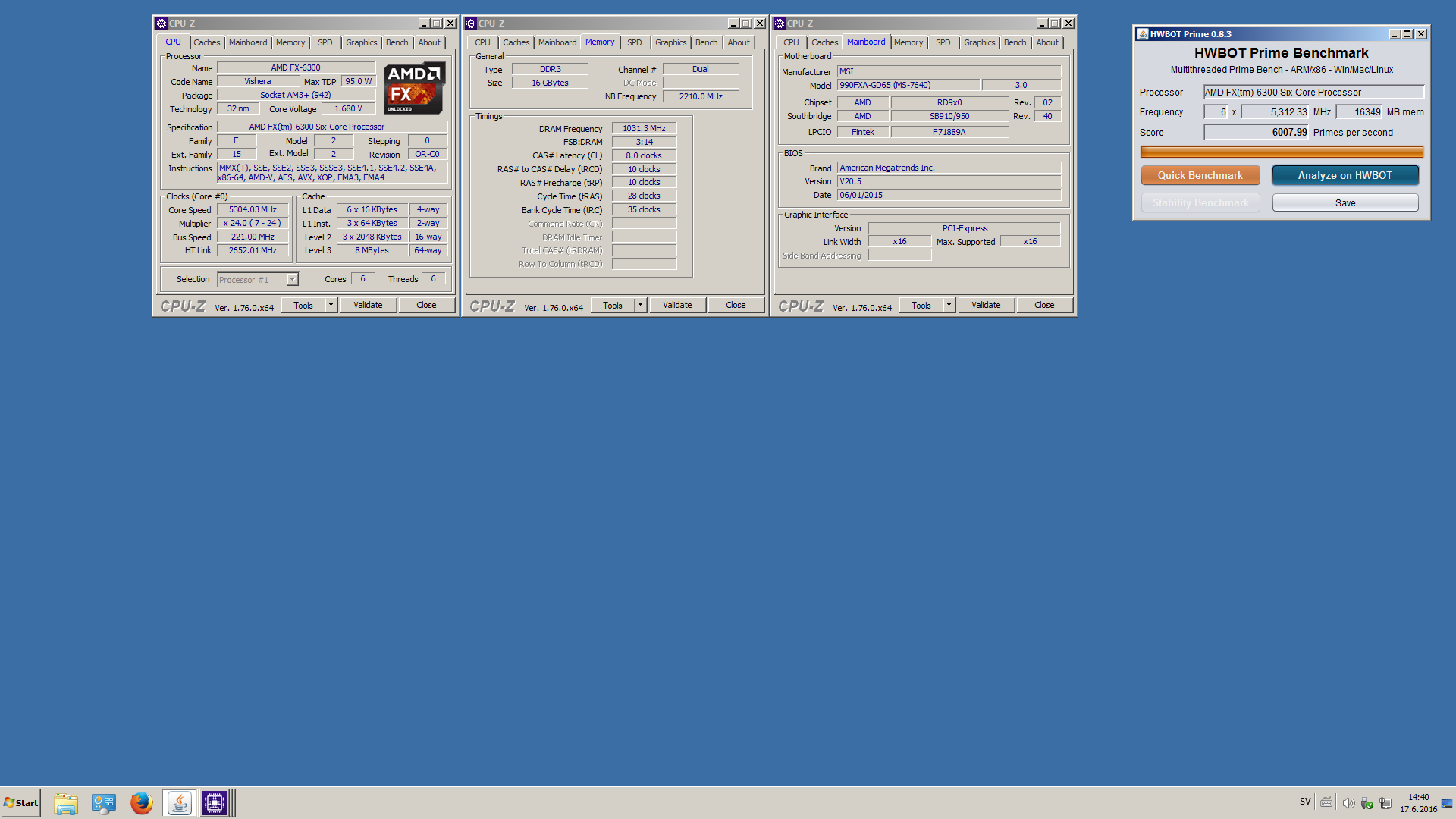This screenshot has height=819, width=1456.
Task: Click the NB Frequency value 2210.0 MHz
Action: pyautogui.click(x=701, y=96)
